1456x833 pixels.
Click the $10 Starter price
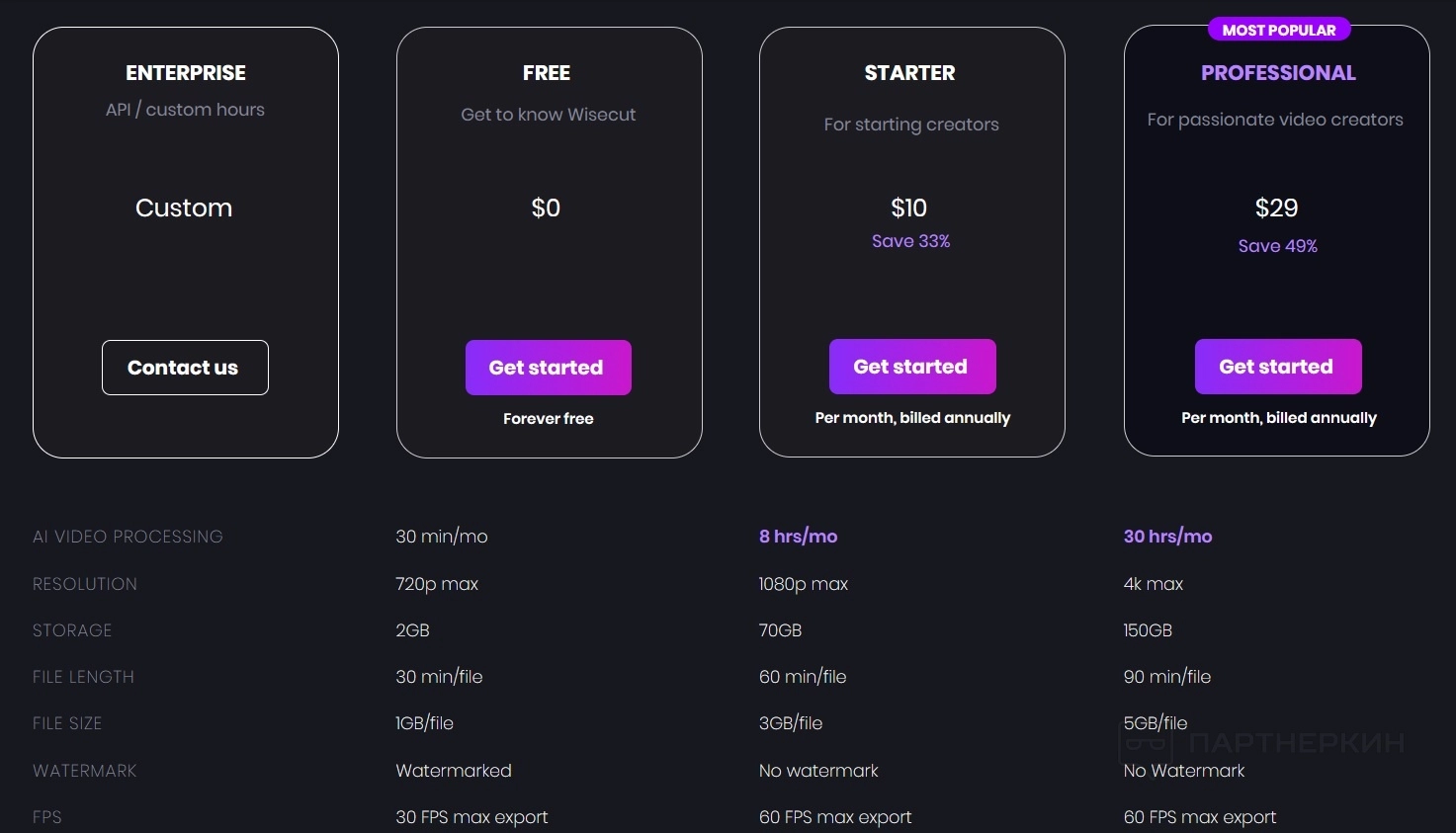point(908,208)
